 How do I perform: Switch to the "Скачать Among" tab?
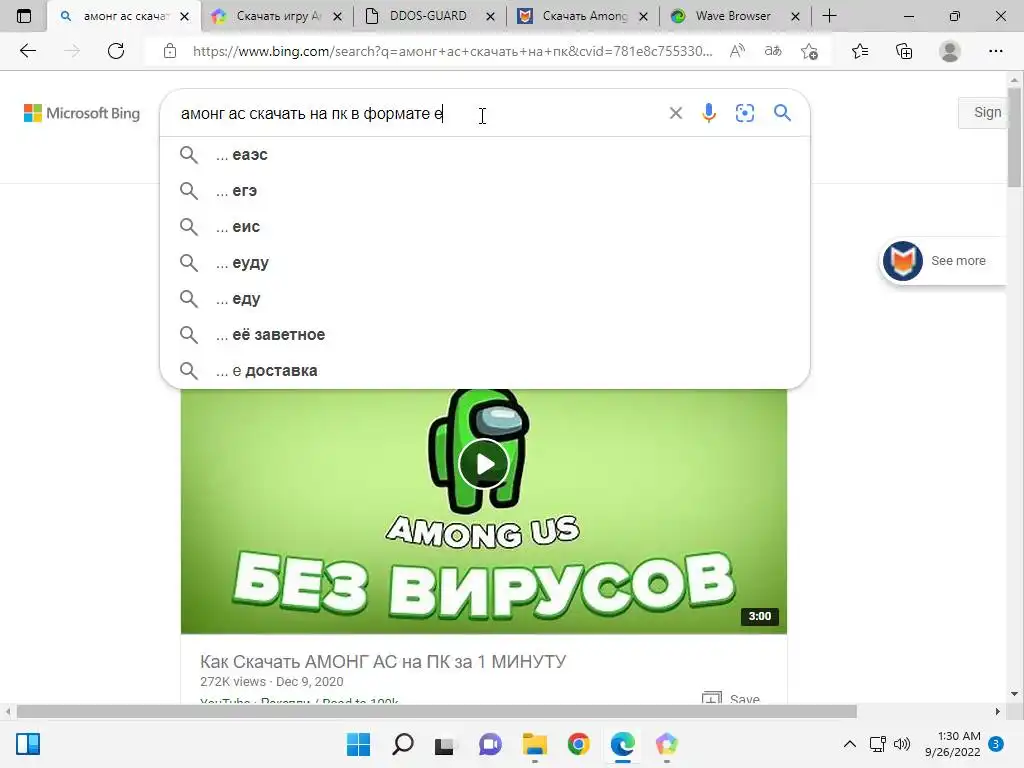pyautogui.click(x=581, y=16)
